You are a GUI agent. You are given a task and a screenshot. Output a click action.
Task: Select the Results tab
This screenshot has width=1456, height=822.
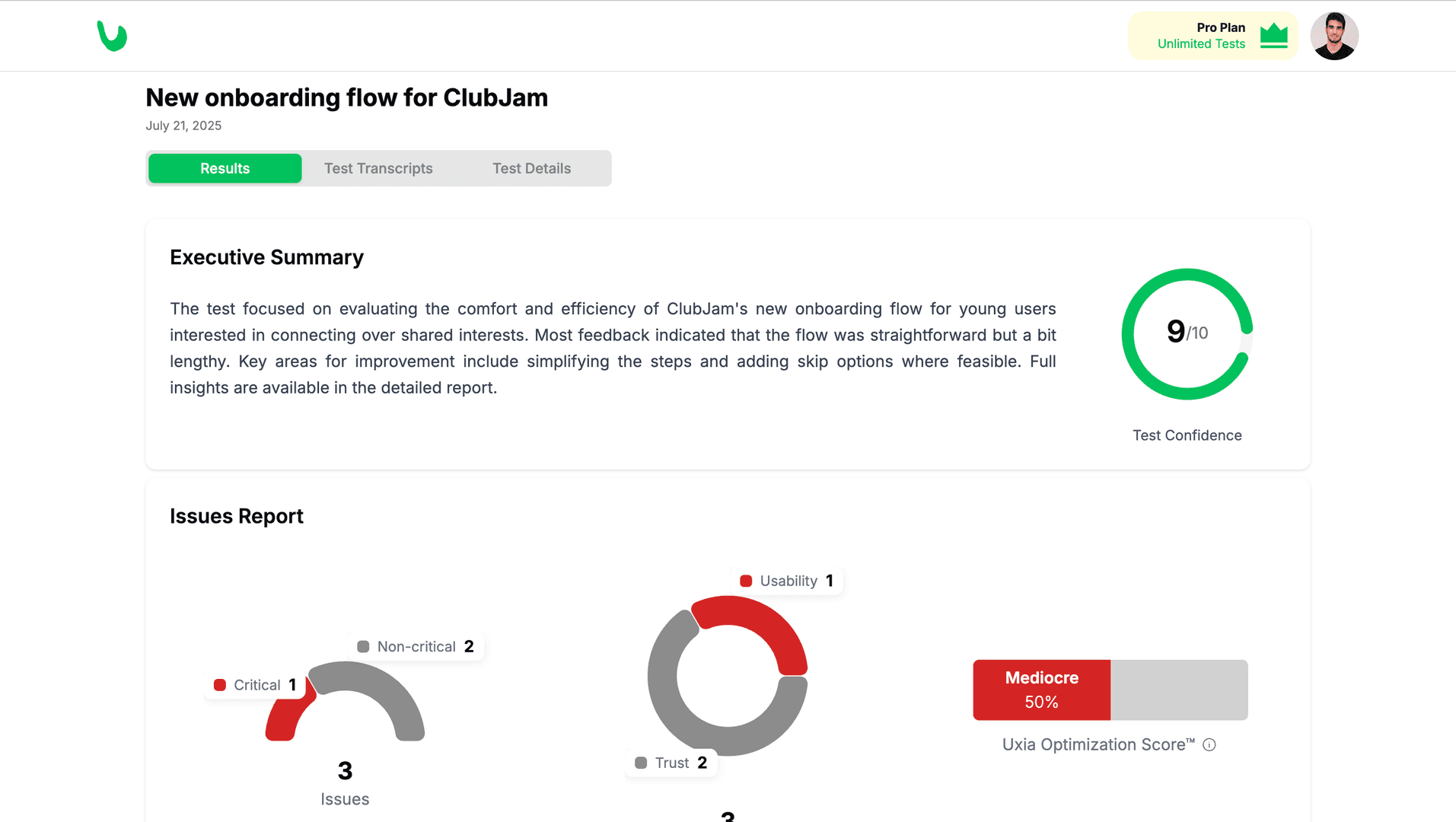click(225, 168)
